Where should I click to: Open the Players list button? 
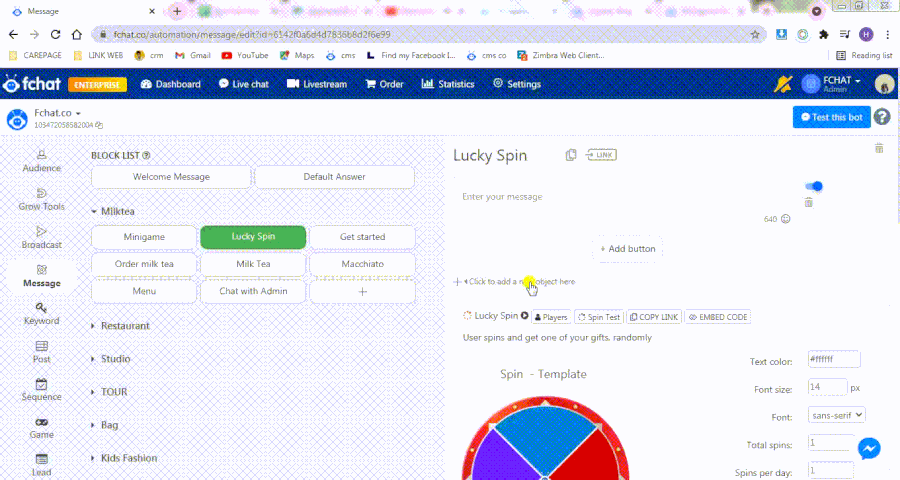(551, 317)
